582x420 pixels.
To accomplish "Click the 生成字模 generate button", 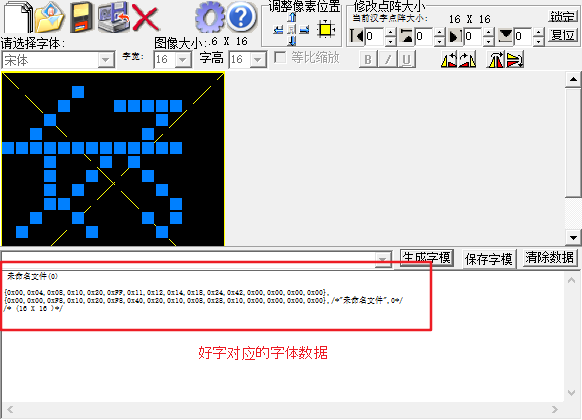I will (x=427, y=257).
